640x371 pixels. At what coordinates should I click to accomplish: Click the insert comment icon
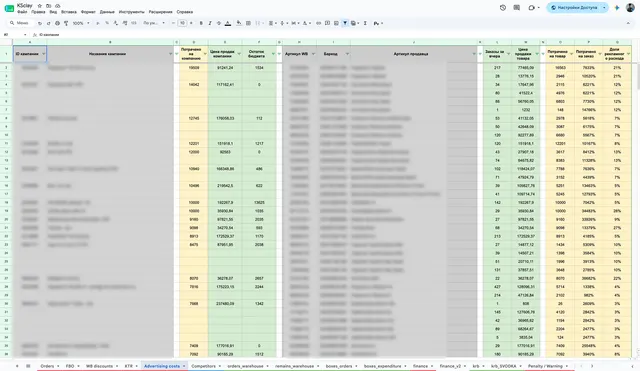(327, 23)
